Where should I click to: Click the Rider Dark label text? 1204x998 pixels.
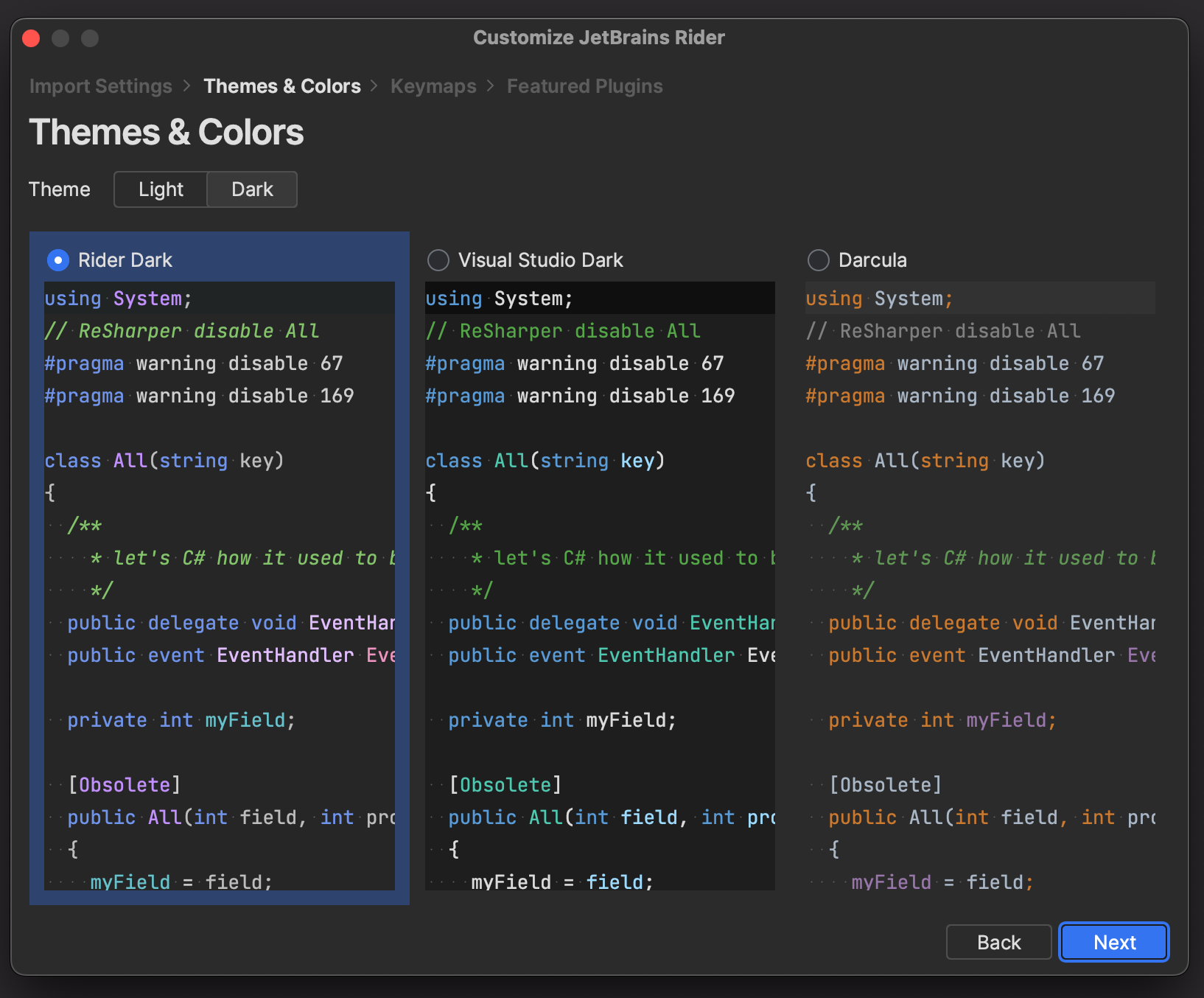pyautogui.click(x=125, y=260)
